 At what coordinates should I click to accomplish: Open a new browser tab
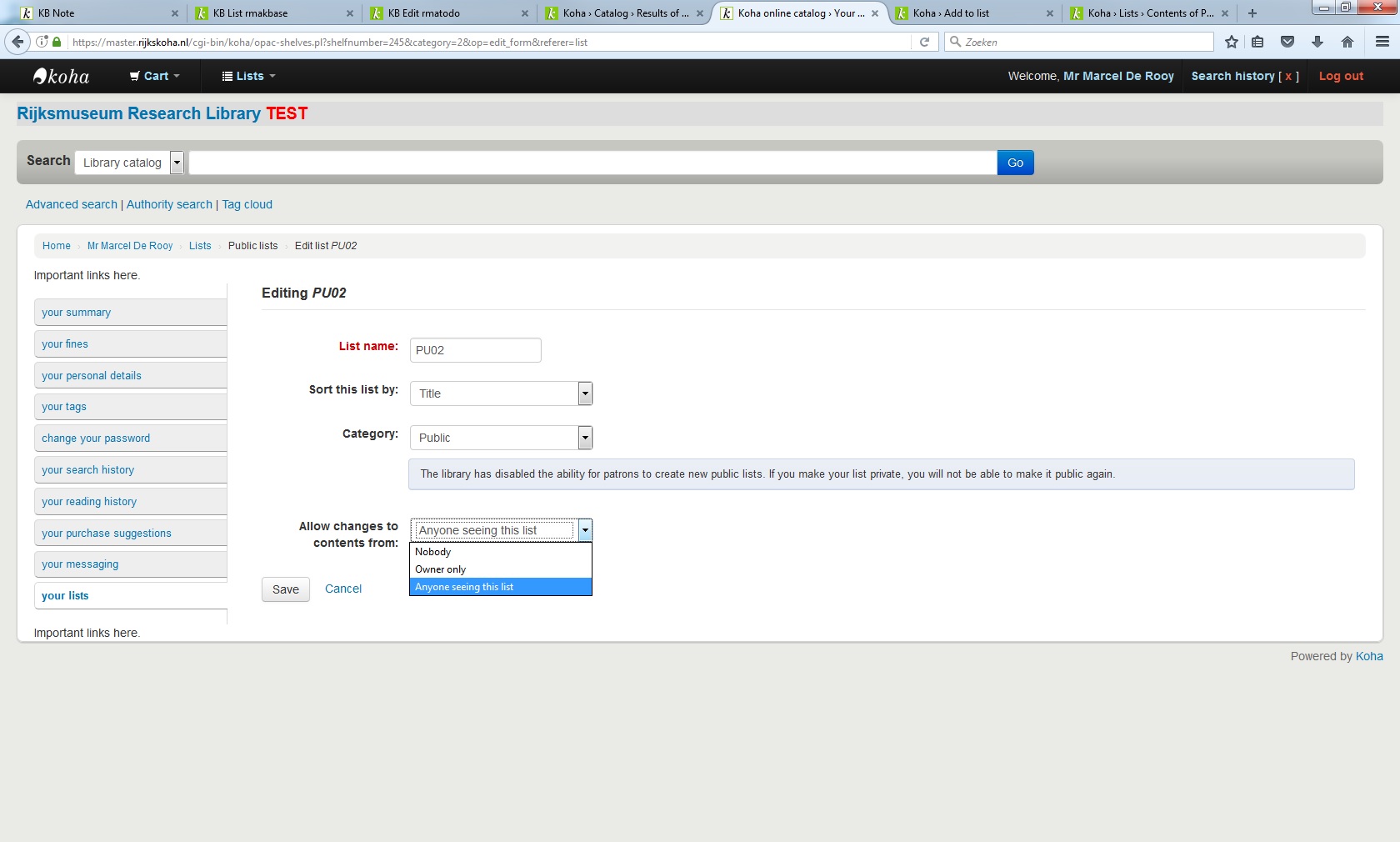coord(1252,13)
